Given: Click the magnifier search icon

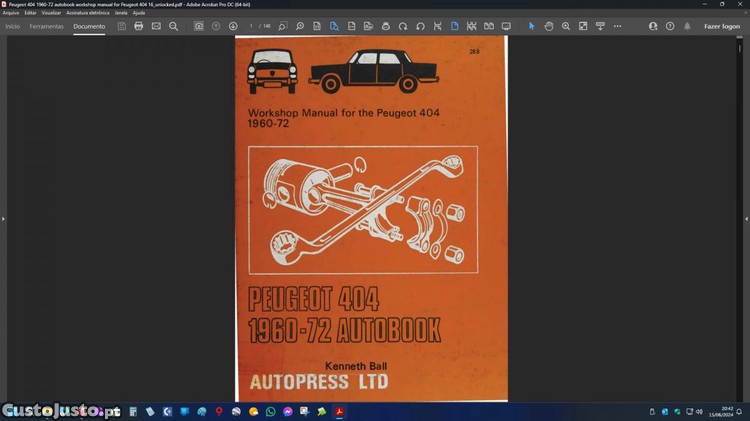Looking at the screenshot, I should (173, 26).
